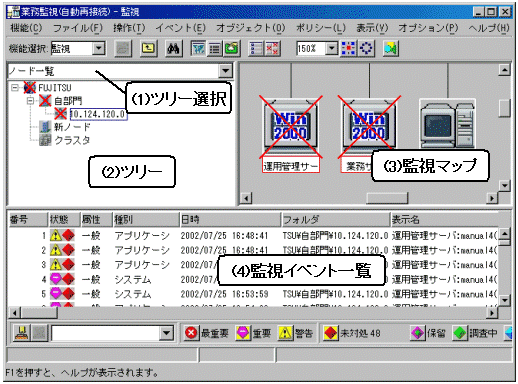Click the red diamond status icon in row 2

point(68,250)
